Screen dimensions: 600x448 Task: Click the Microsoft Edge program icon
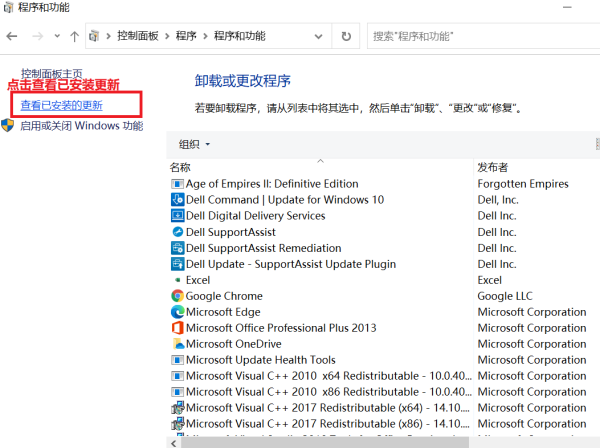click(x=177, y=312)
